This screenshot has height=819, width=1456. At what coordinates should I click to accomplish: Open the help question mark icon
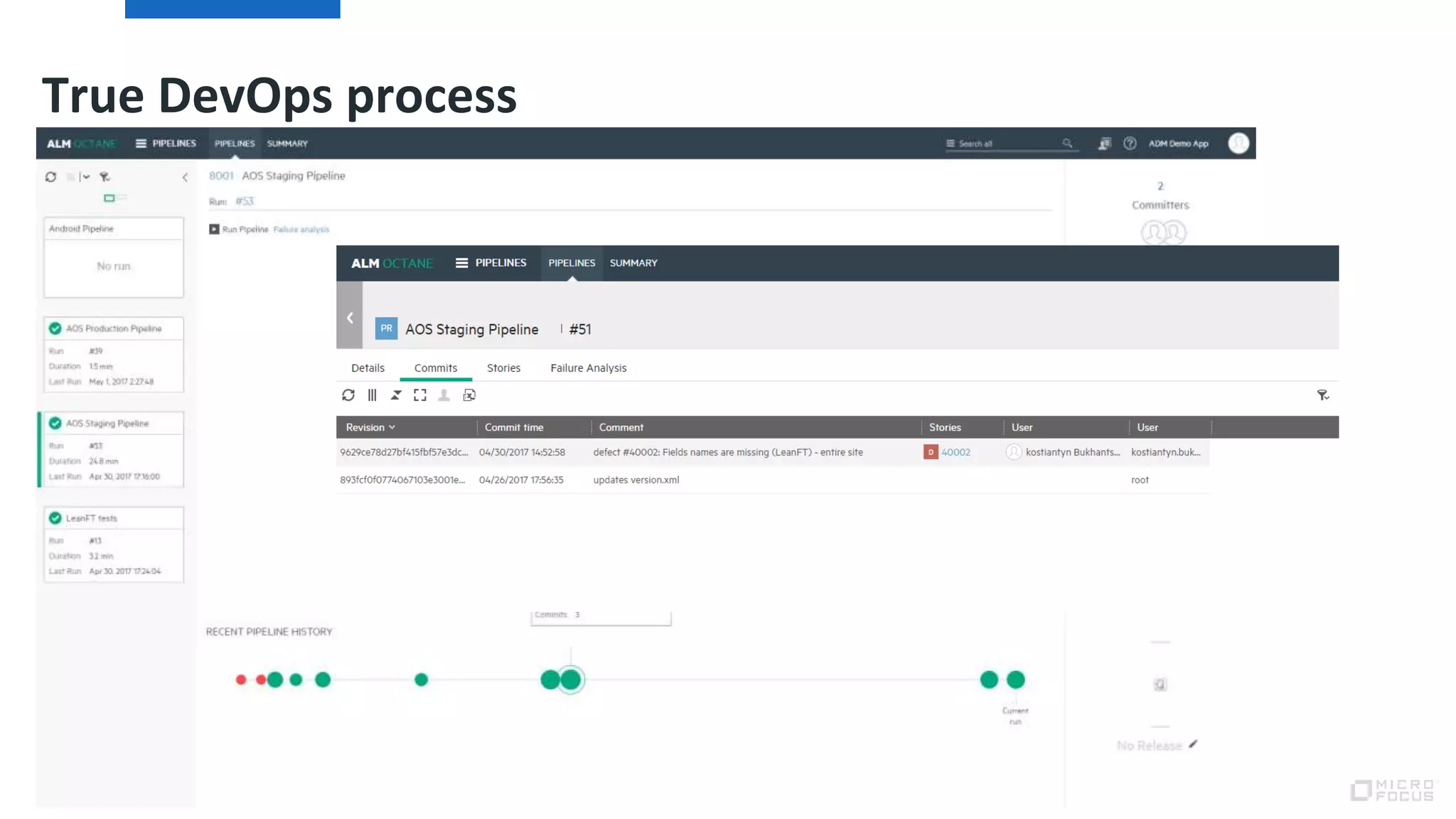point(1130,144)
